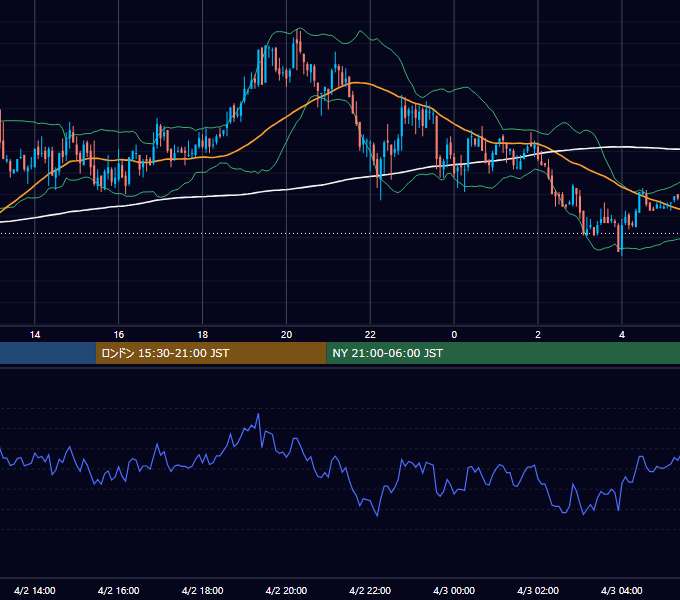This screenshot has width=680, height=600.
Task: Click the 4/2 16:00 indicator time label
Action: 118,590
